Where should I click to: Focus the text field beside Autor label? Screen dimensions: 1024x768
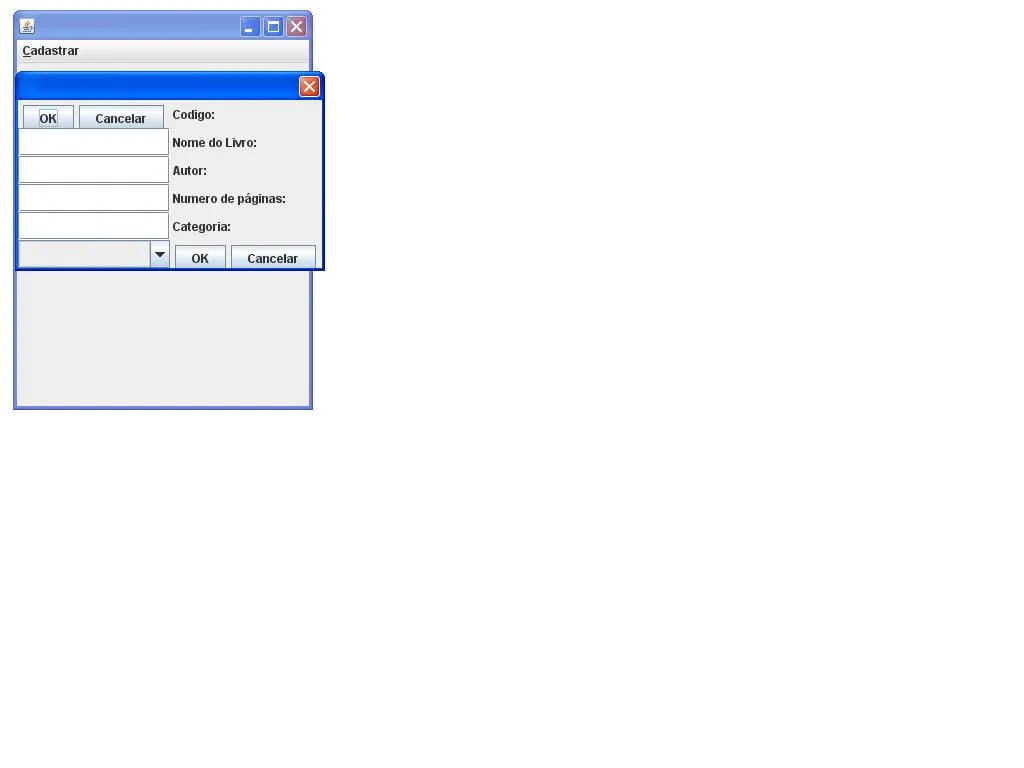point(93,170)
